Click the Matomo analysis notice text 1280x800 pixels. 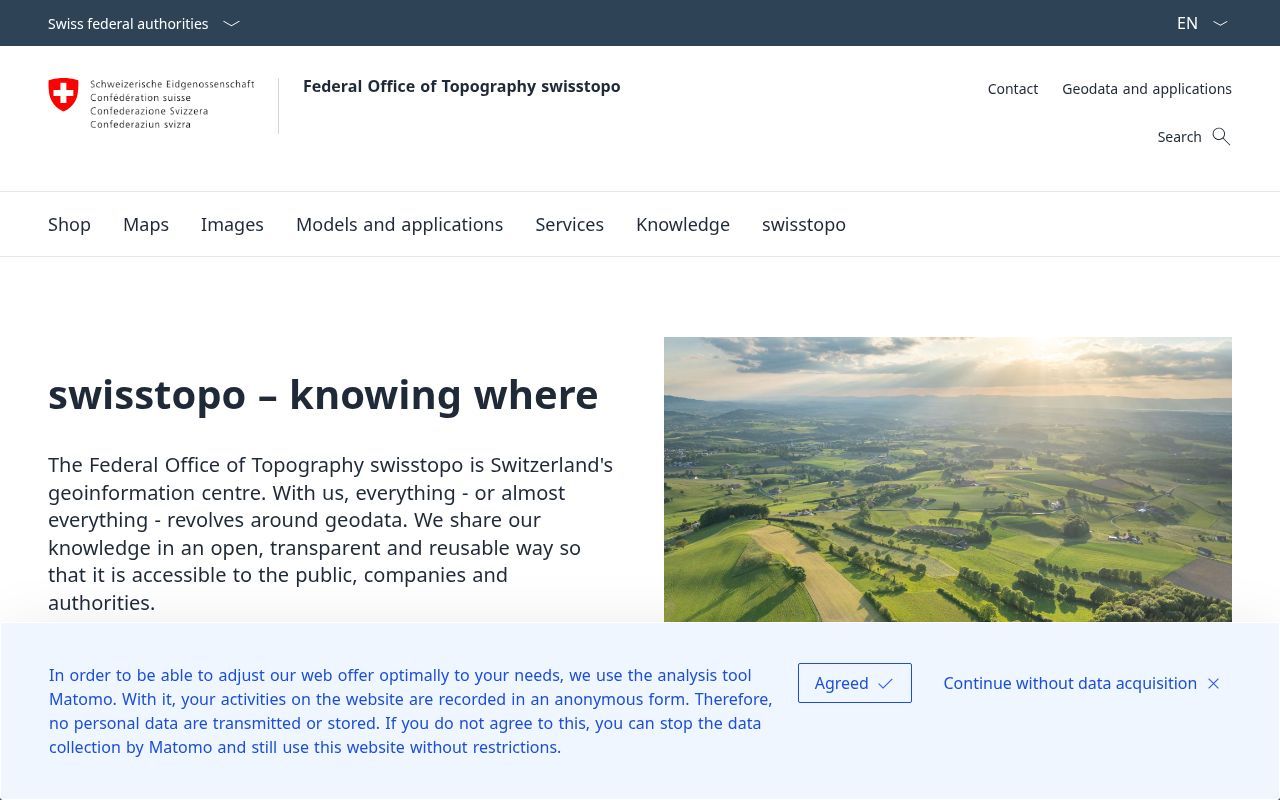coord(410,711)
